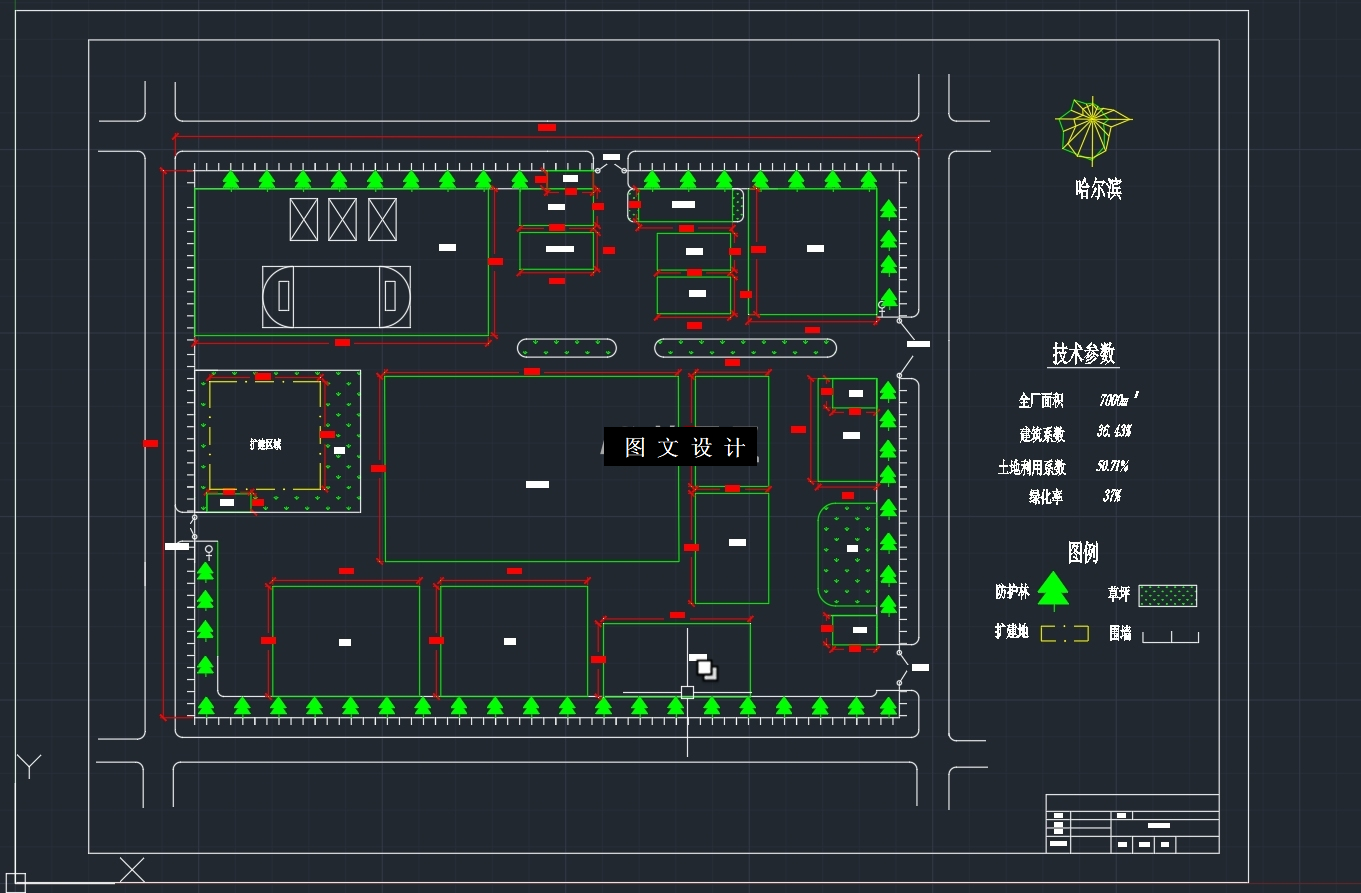
Task: Select the running track shape in the plan
Action: (336, 296)
